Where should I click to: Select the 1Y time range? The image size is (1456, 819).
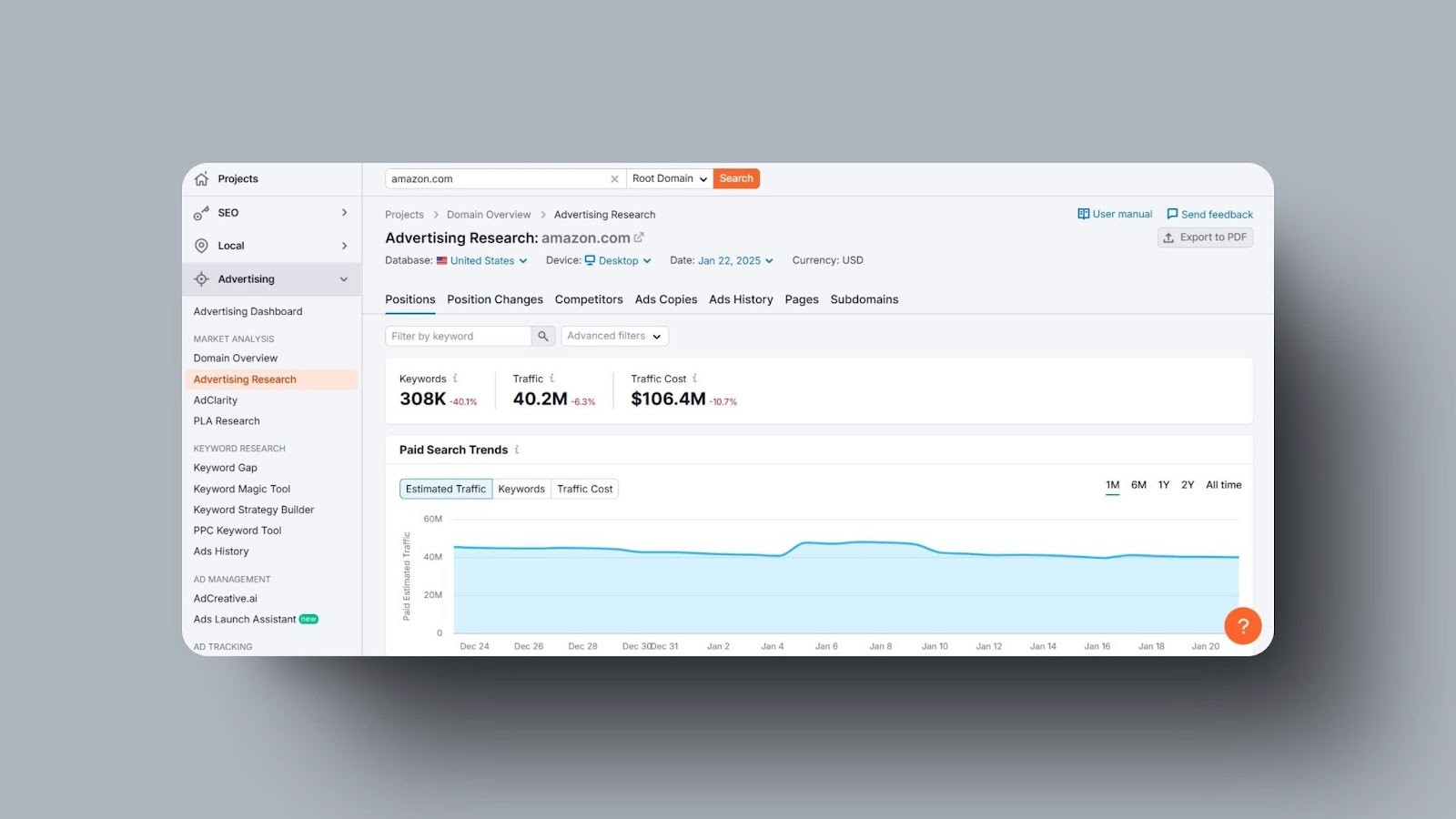(1164, 485)
